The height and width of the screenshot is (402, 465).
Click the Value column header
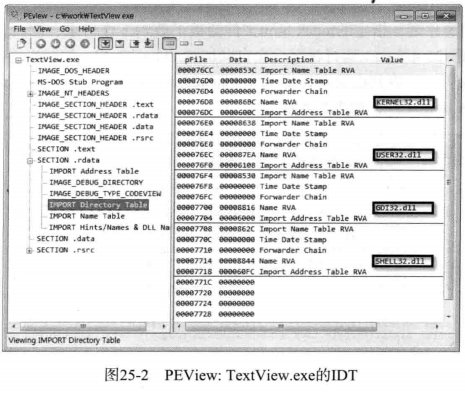click(392, 60)
